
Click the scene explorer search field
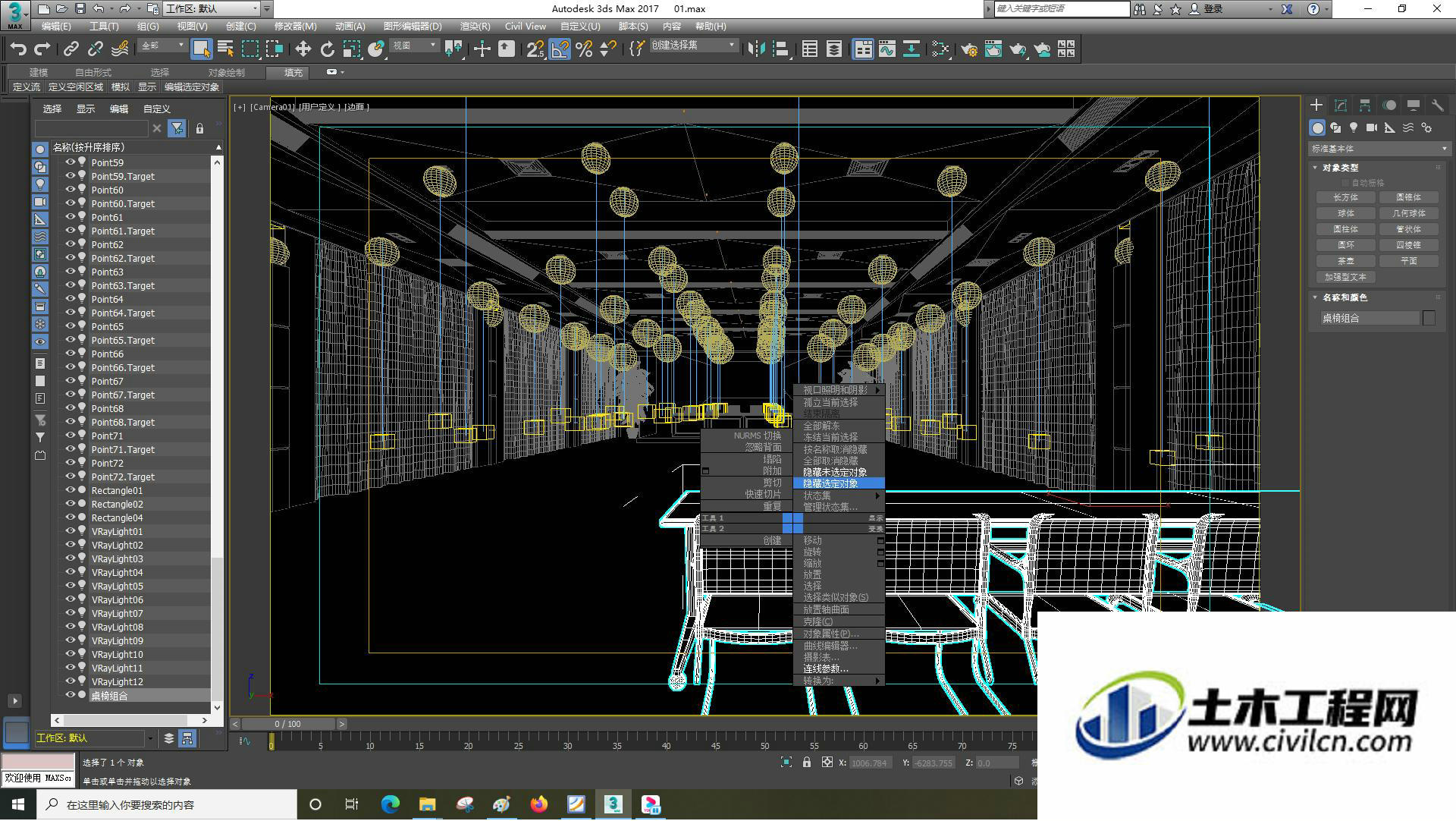pyautogui.click(x=92, y=128)
